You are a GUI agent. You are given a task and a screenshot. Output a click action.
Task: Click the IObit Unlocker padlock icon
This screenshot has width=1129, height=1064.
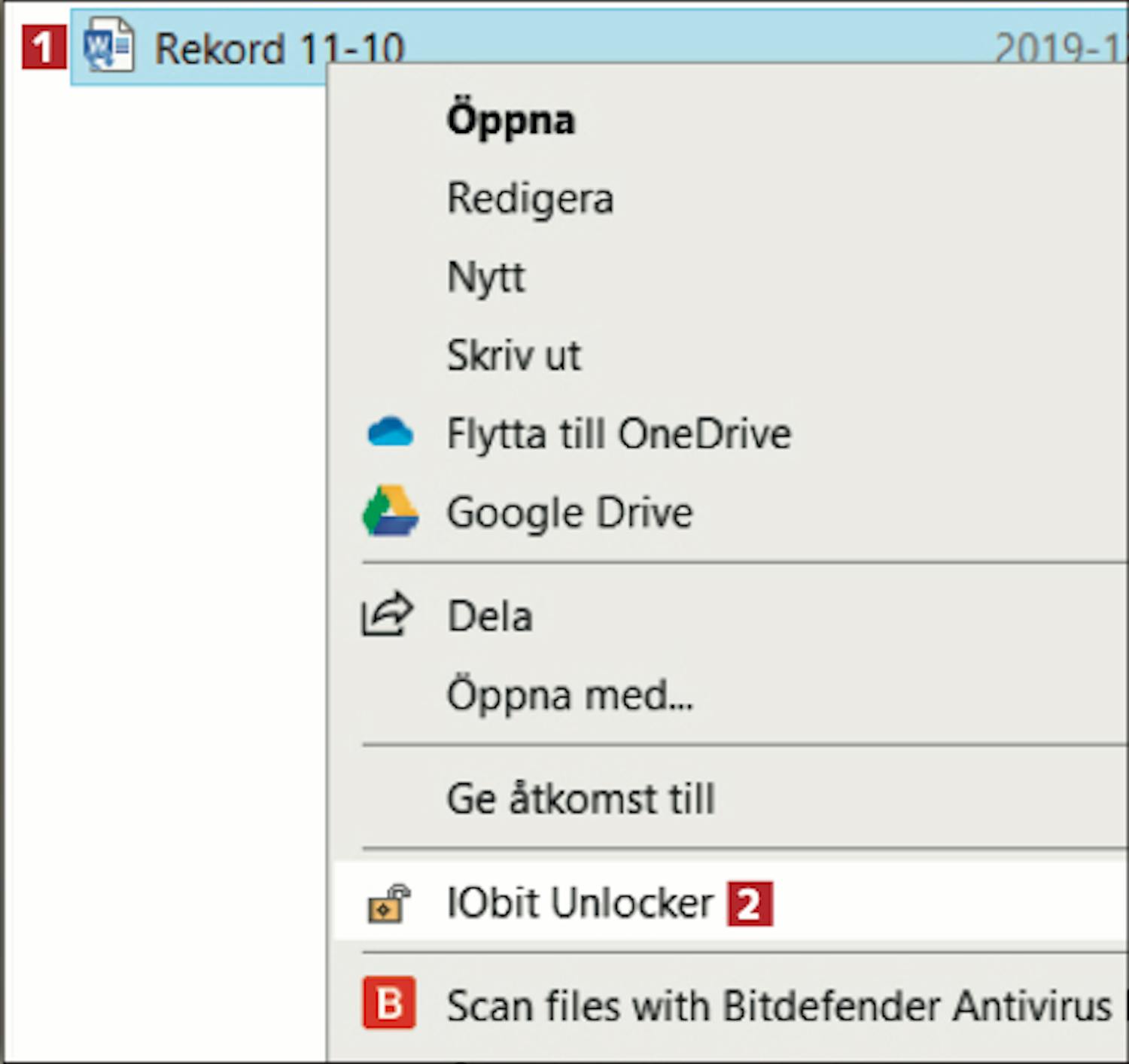point(388,903)
